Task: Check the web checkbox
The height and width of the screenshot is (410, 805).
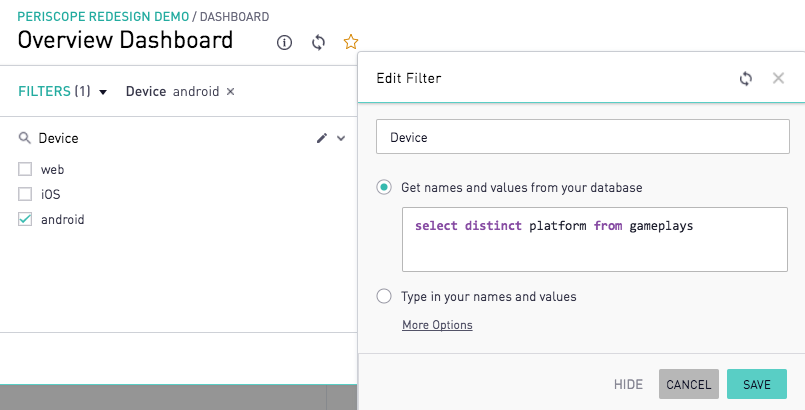Action: click(x=25, y=169)
